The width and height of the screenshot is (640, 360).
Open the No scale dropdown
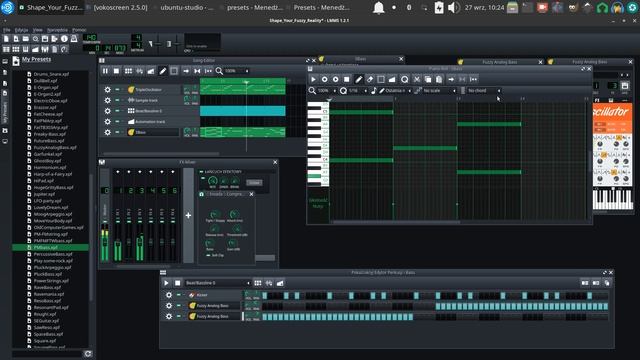click(x=439, y=91)
